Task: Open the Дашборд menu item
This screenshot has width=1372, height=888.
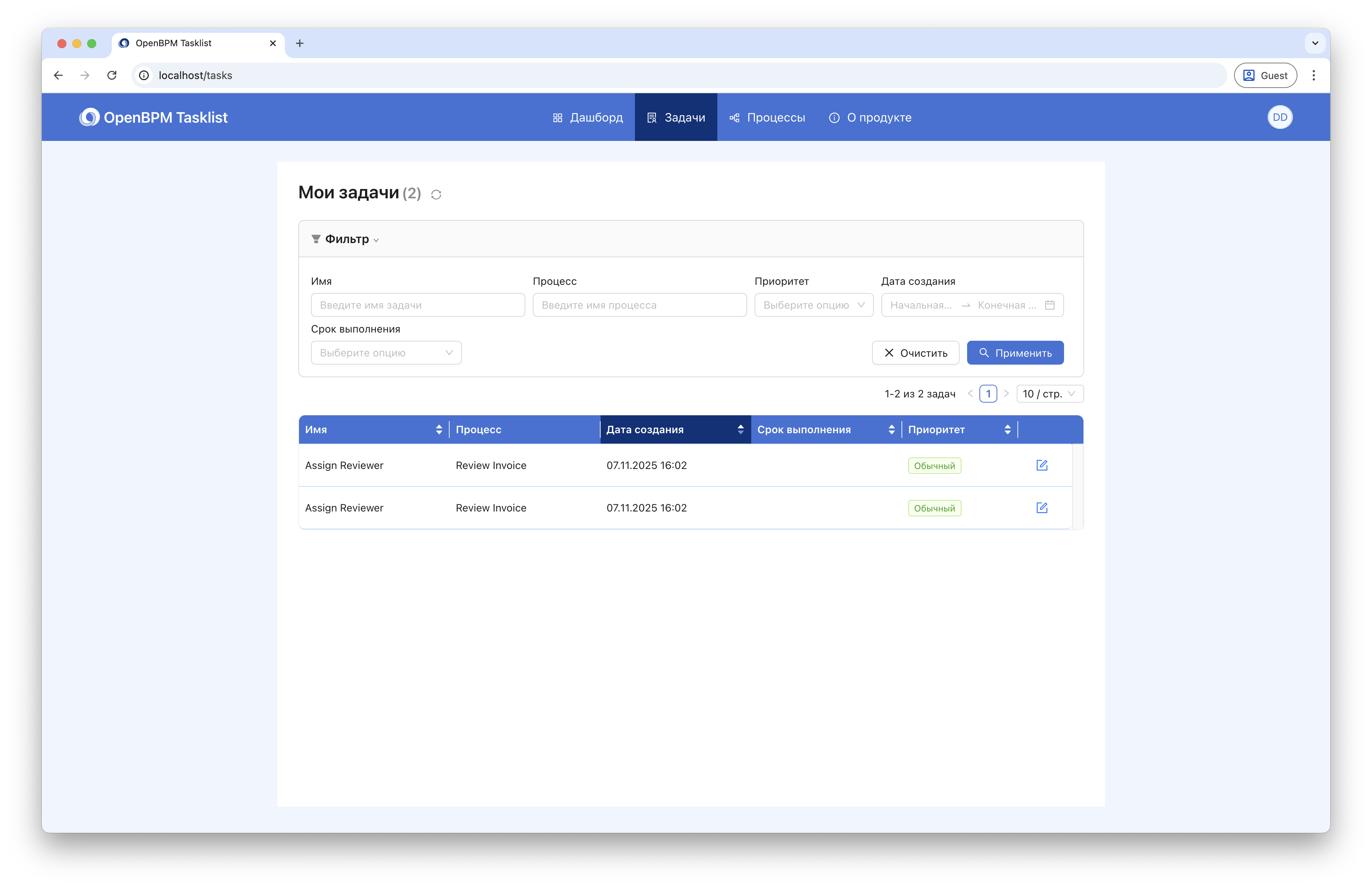Action: [x=588, y=117]
